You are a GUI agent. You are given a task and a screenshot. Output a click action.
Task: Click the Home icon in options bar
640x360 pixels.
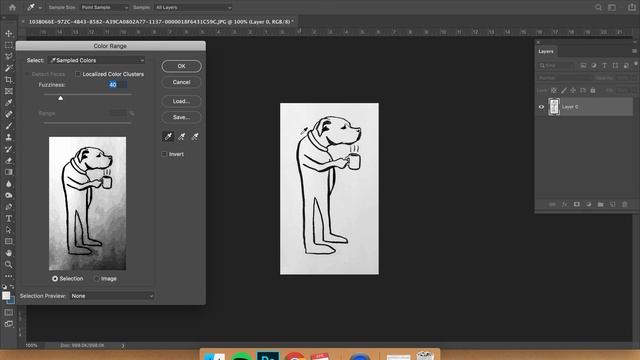12,7
